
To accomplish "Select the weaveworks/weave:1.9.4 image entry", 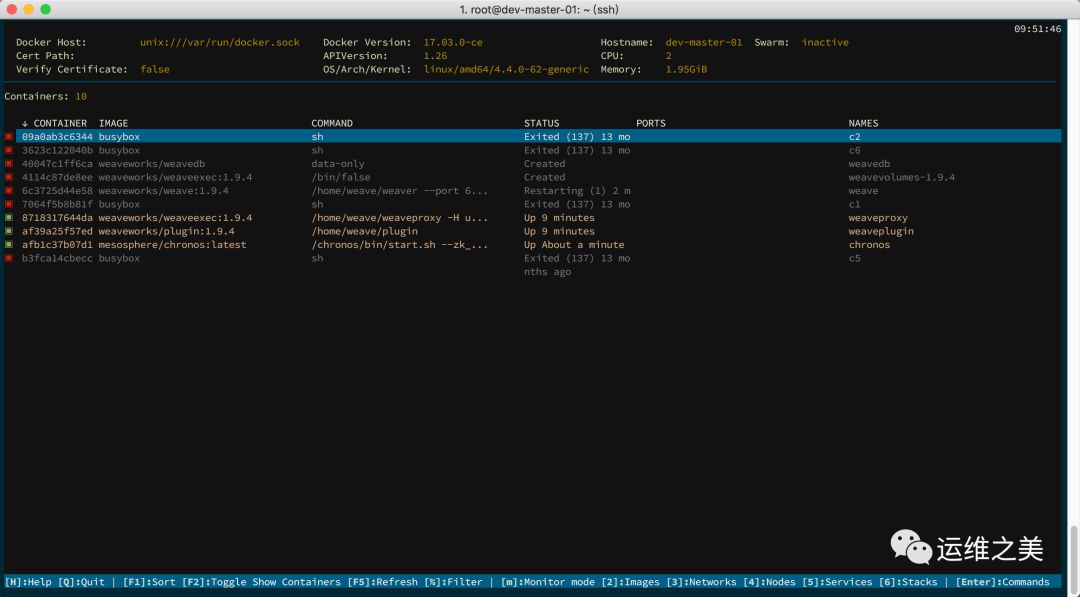I will click(x=163, y=191).
